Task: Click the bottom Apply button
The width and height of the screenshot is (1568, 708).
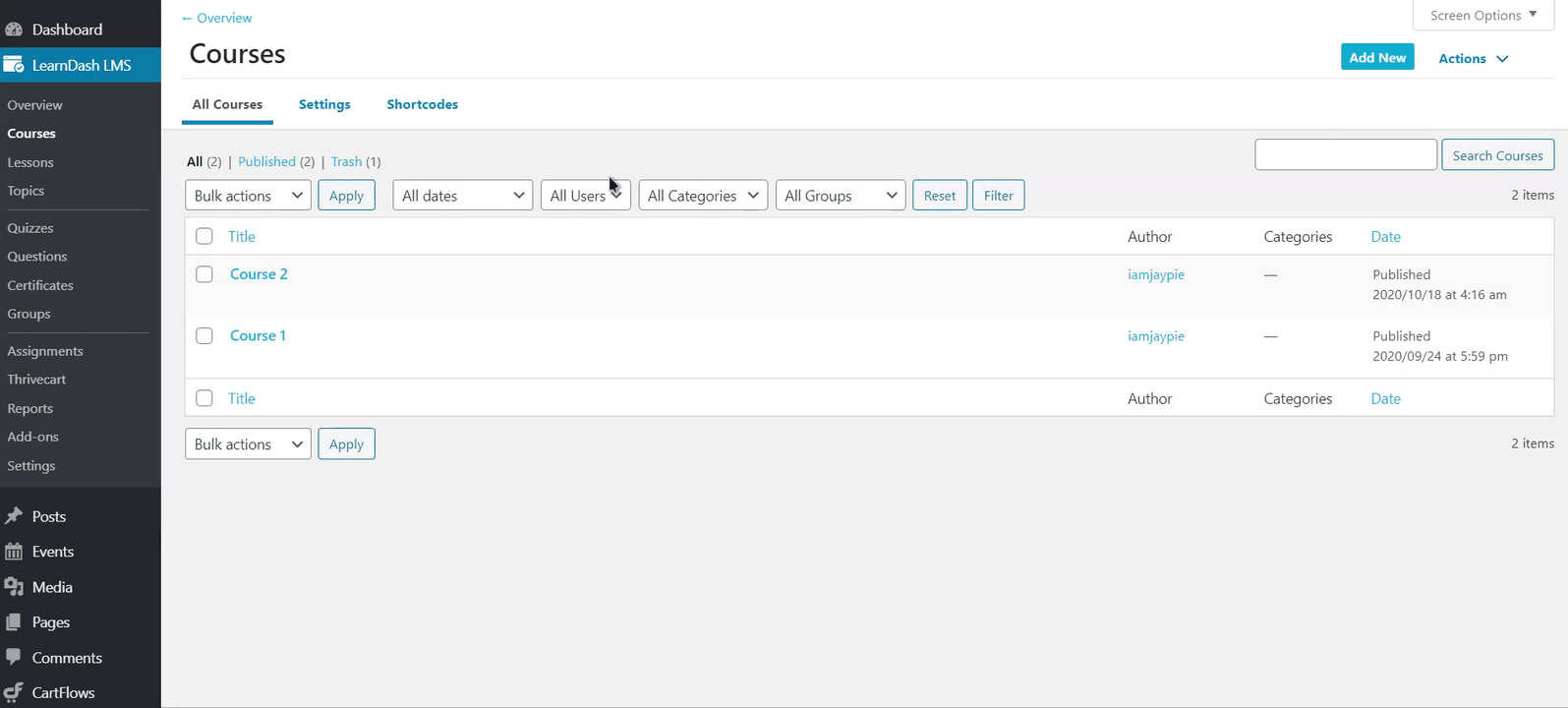Action: click(x=346, y=444)
